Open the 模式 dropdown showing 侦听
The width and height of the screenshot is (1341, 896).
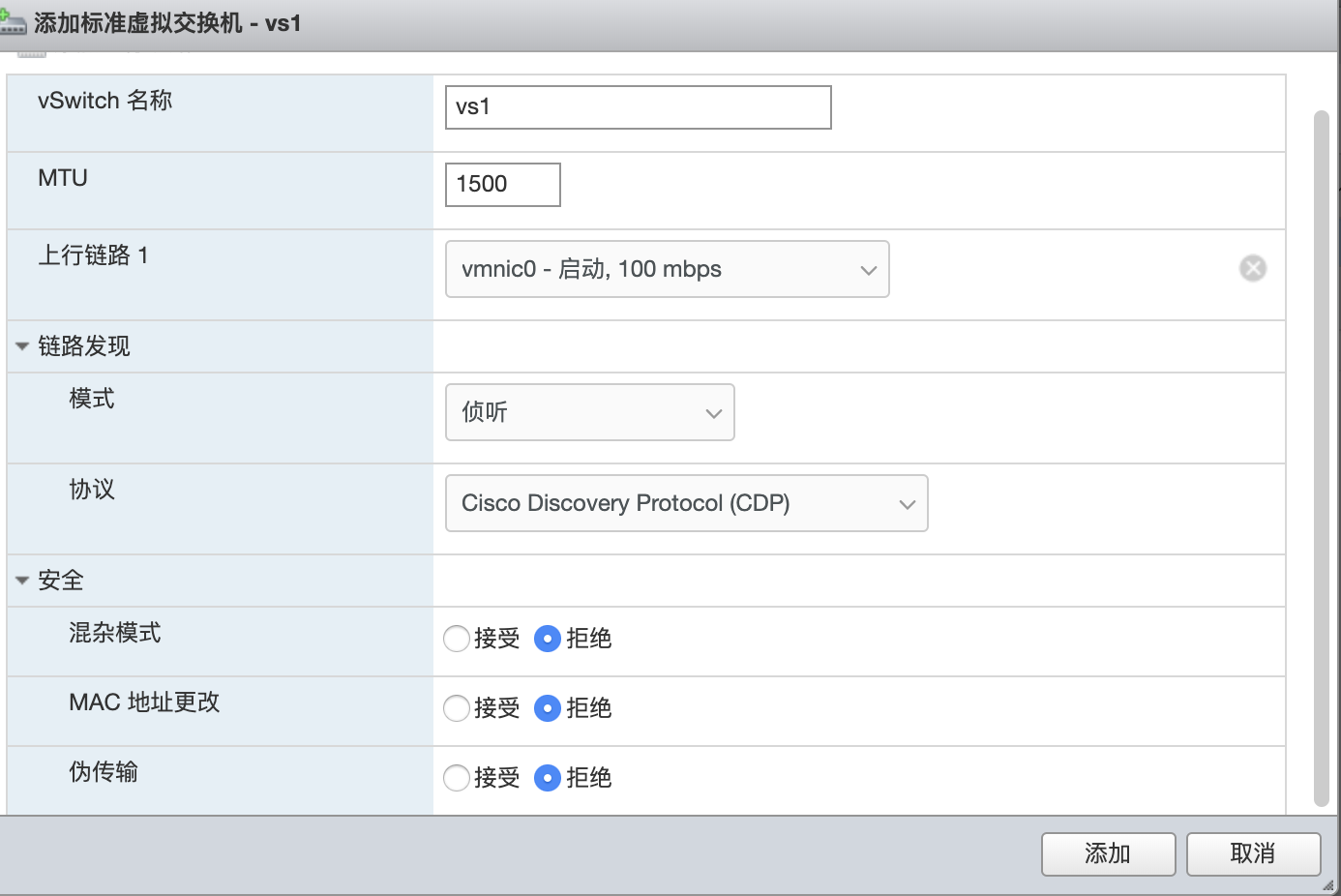(590, 412)
